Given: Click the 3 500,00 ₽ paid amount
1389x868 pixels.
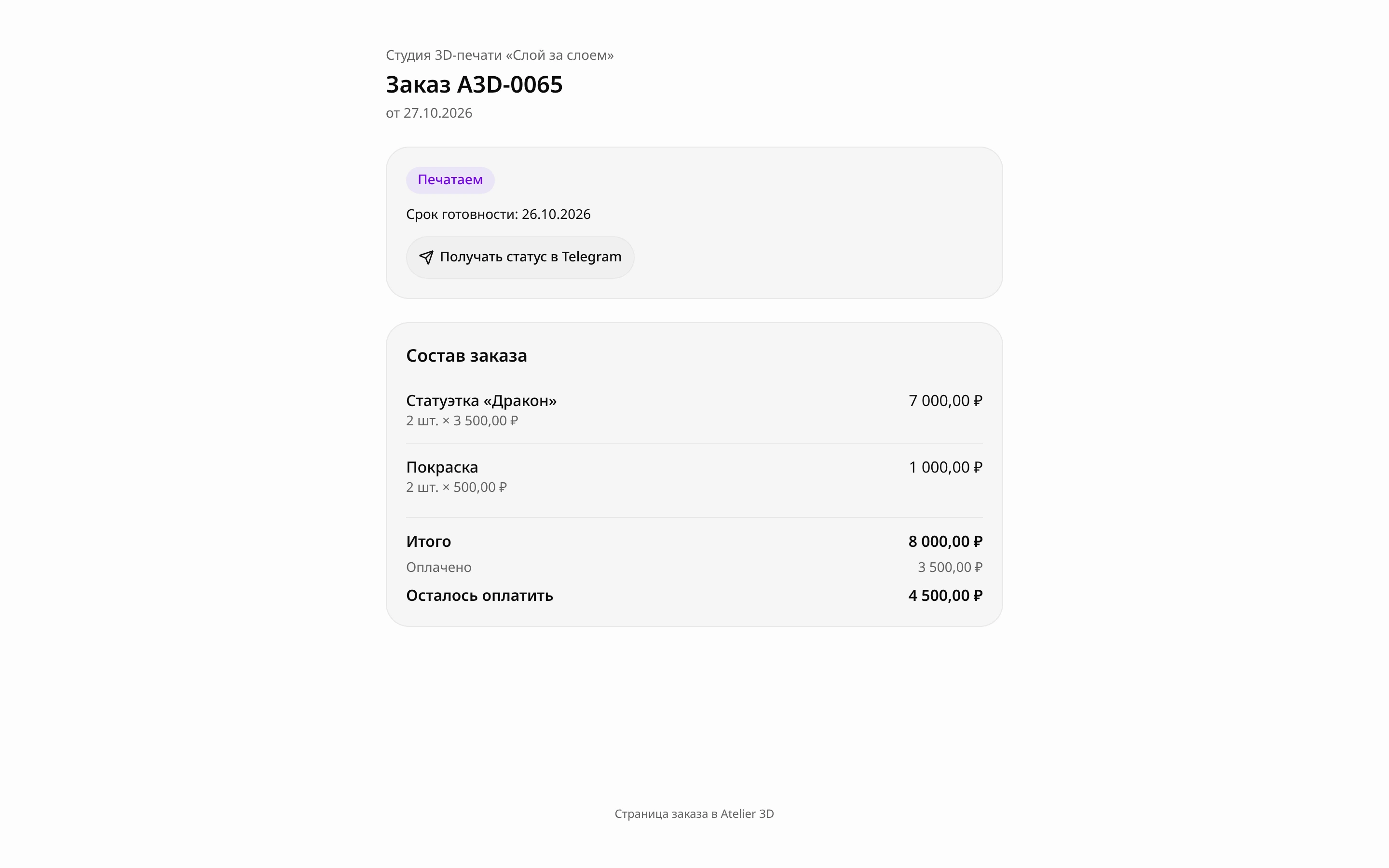Looking at the screenshot, I should [950, 567].
